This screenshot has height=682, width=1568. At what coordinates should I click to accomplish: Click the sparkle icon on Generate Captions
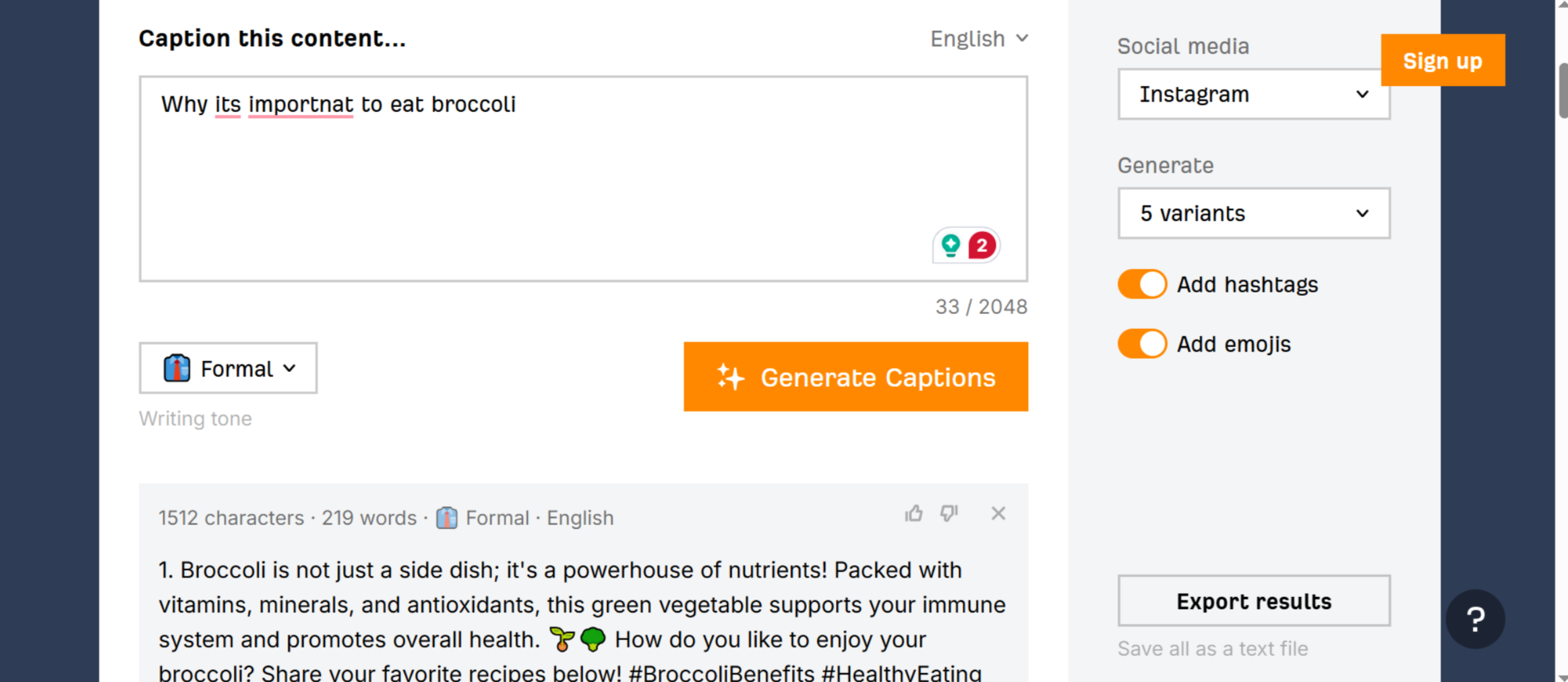pyautogui.click(x=731, y=377)
